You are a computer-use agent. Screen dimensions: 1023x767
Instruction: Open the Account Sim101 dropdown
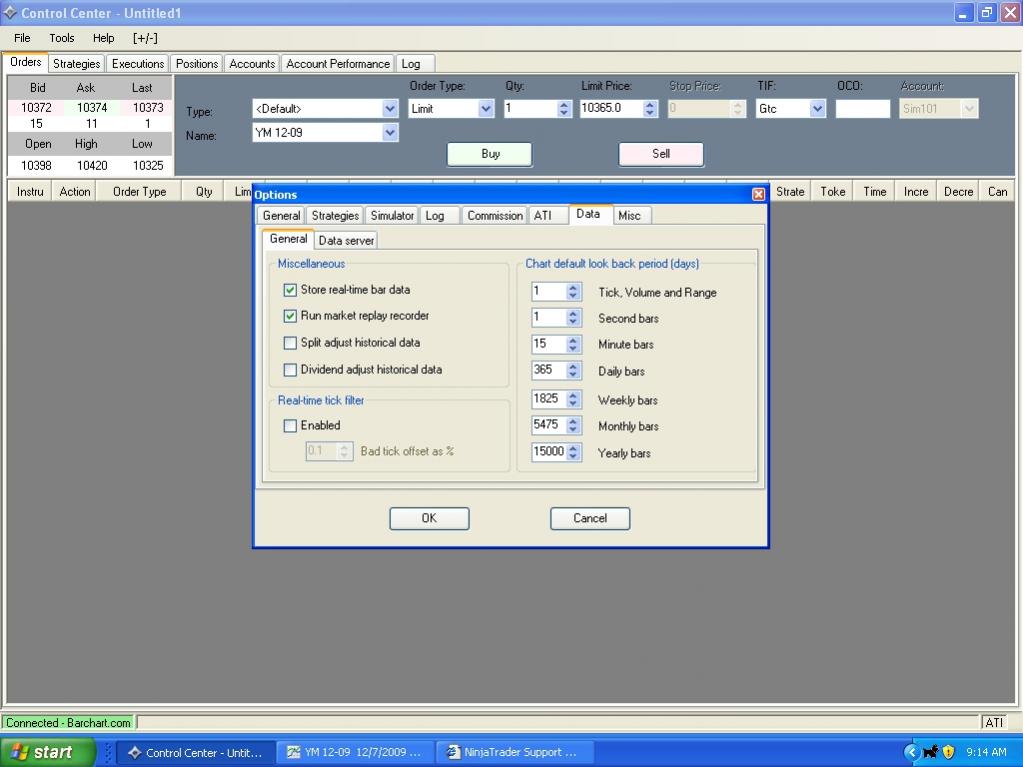[x=970, y=109]
